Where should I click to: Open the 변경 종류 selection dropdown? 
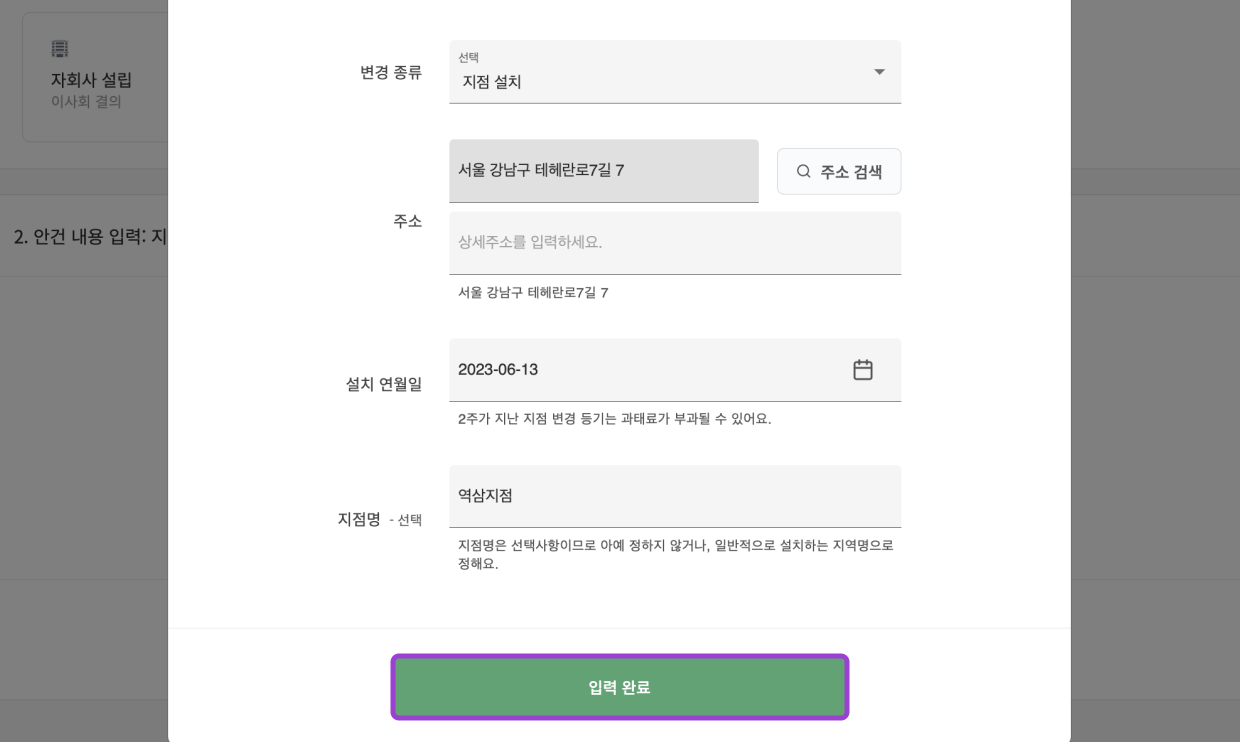click(x=674, y=71)
